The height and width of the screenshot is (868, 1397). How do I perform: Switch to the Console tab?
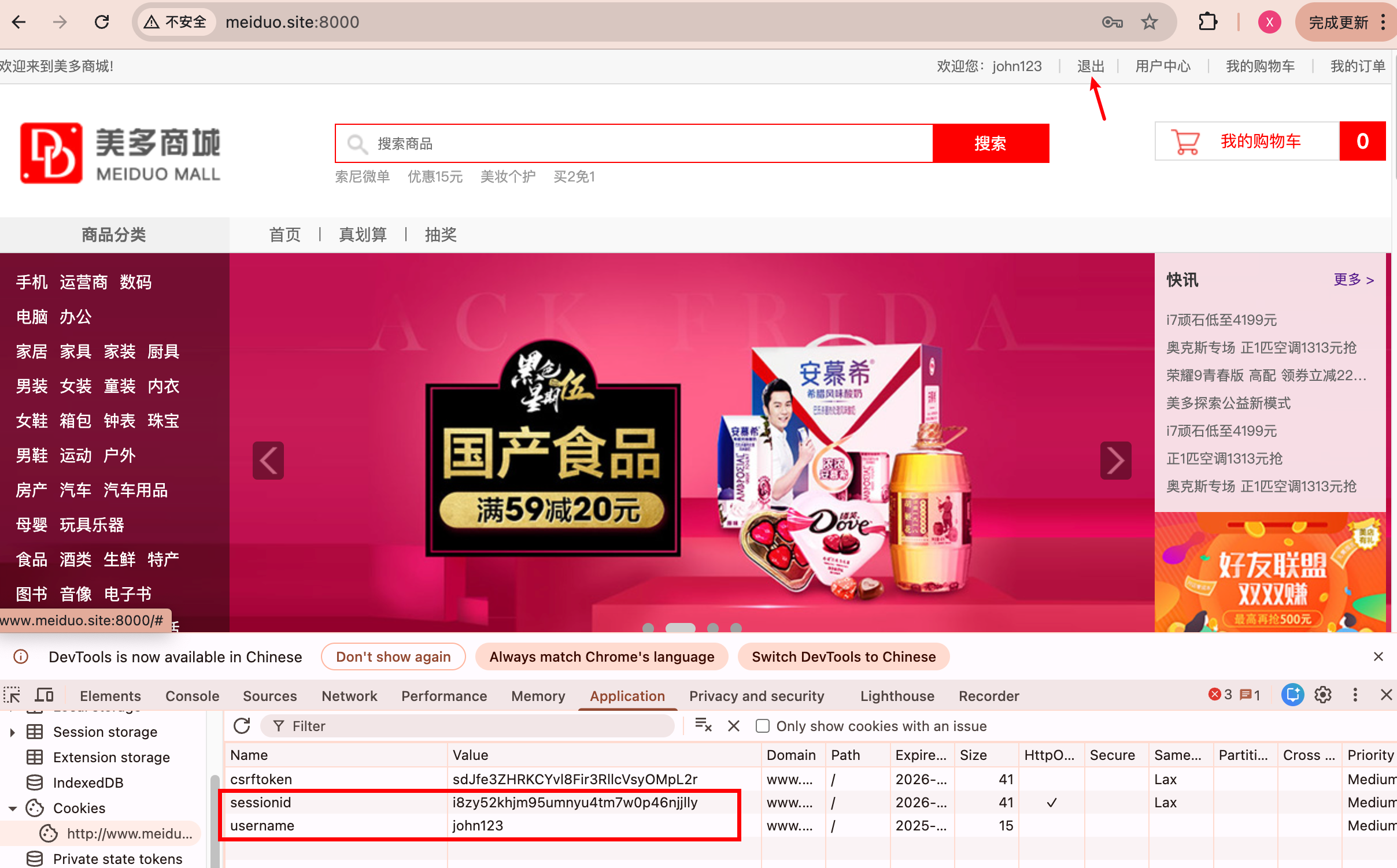click(192, 696)
